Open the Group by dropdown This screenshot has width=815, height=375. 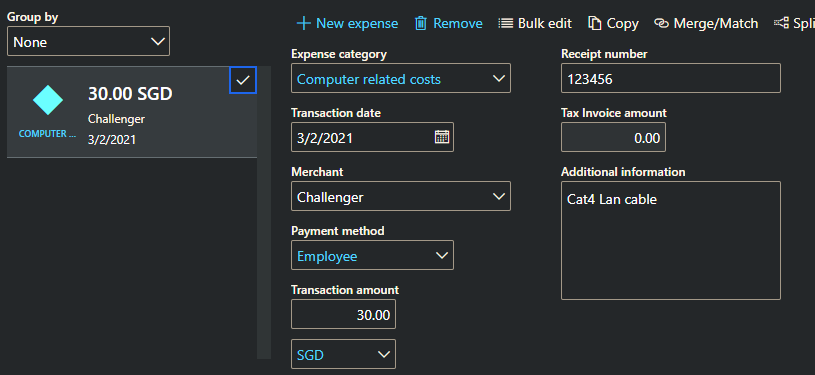pos(88,41)
